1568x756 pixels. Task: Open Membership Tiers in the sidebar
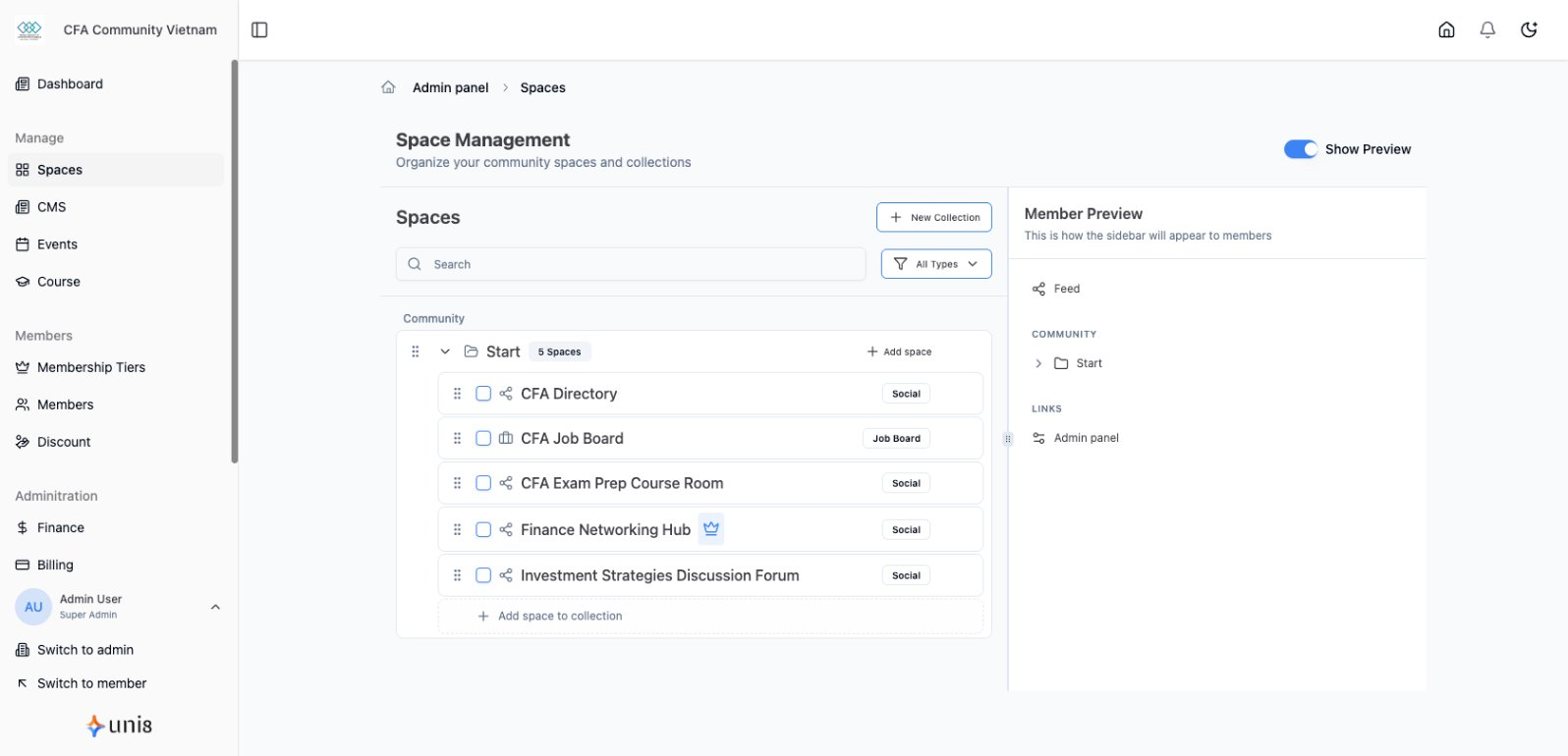[x=116, y=367]
